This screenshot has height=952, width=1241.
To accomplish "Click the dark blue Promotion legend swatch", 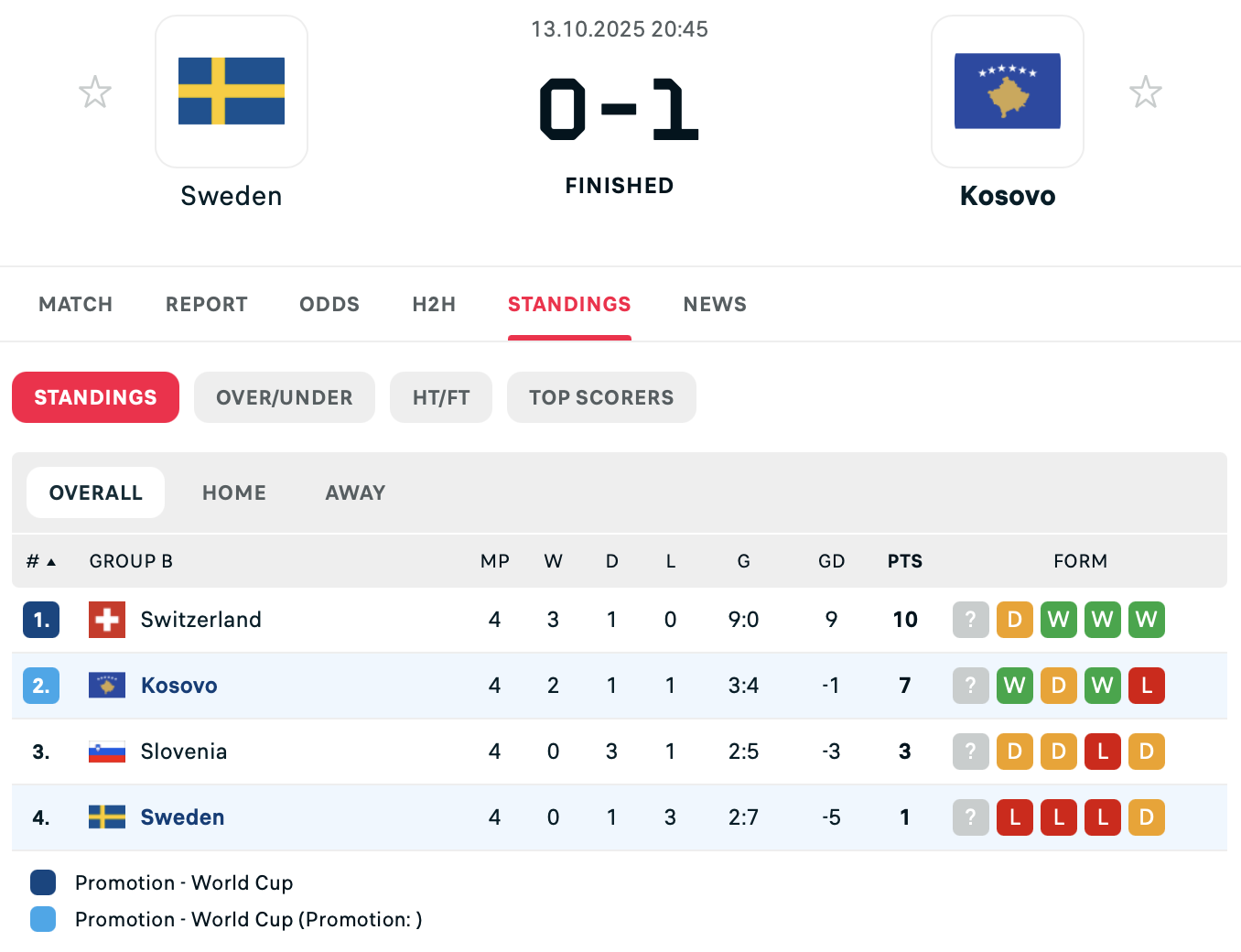I will click(43, 882).
